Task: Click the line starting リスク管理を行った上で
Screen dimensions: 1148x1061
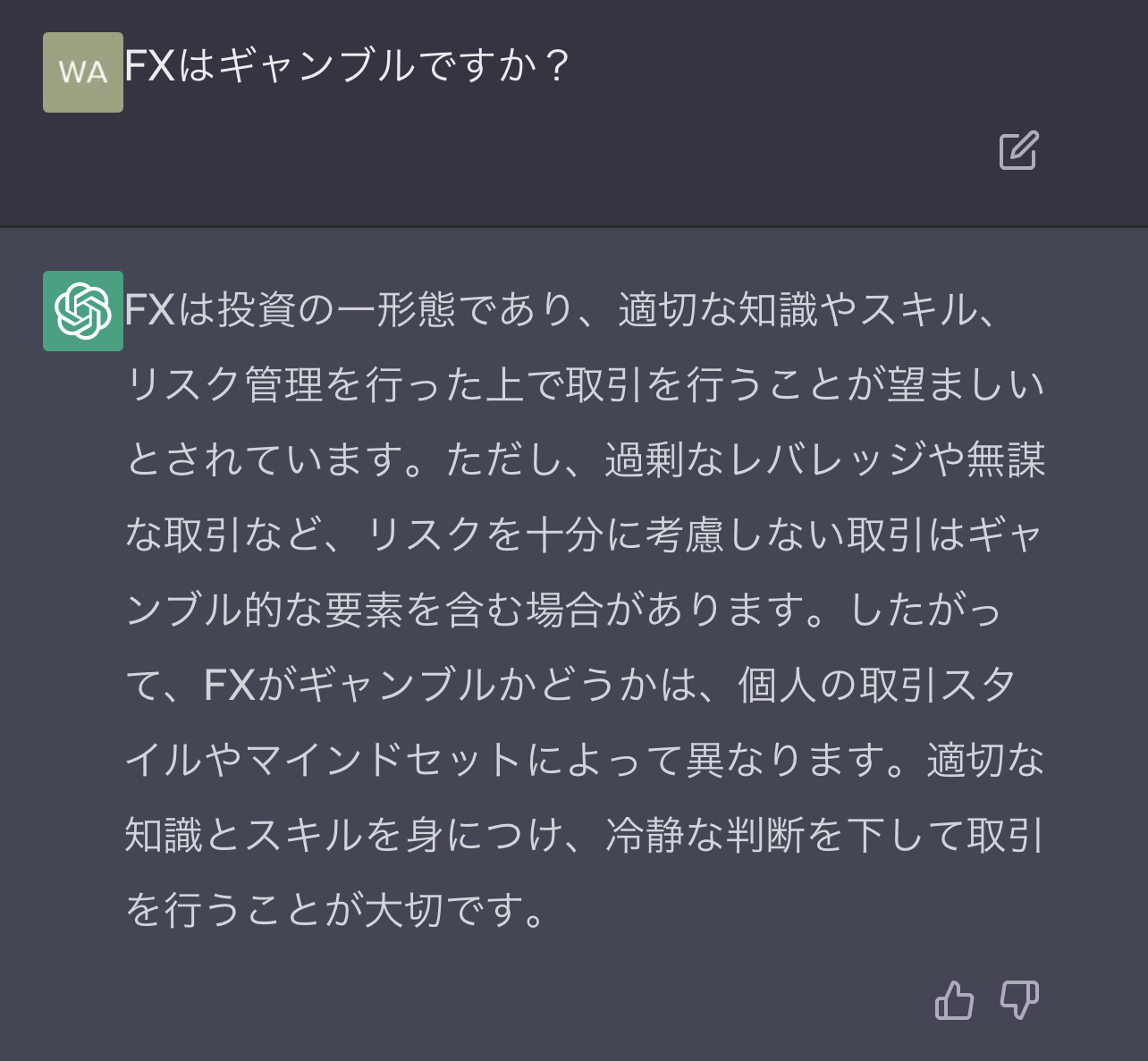Action: tap(586, 385)
